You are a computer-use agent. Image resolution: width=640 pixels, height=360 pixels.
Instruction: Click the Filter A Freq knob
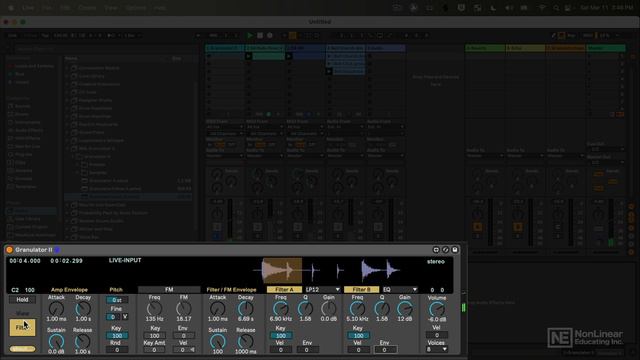[280, 309]
